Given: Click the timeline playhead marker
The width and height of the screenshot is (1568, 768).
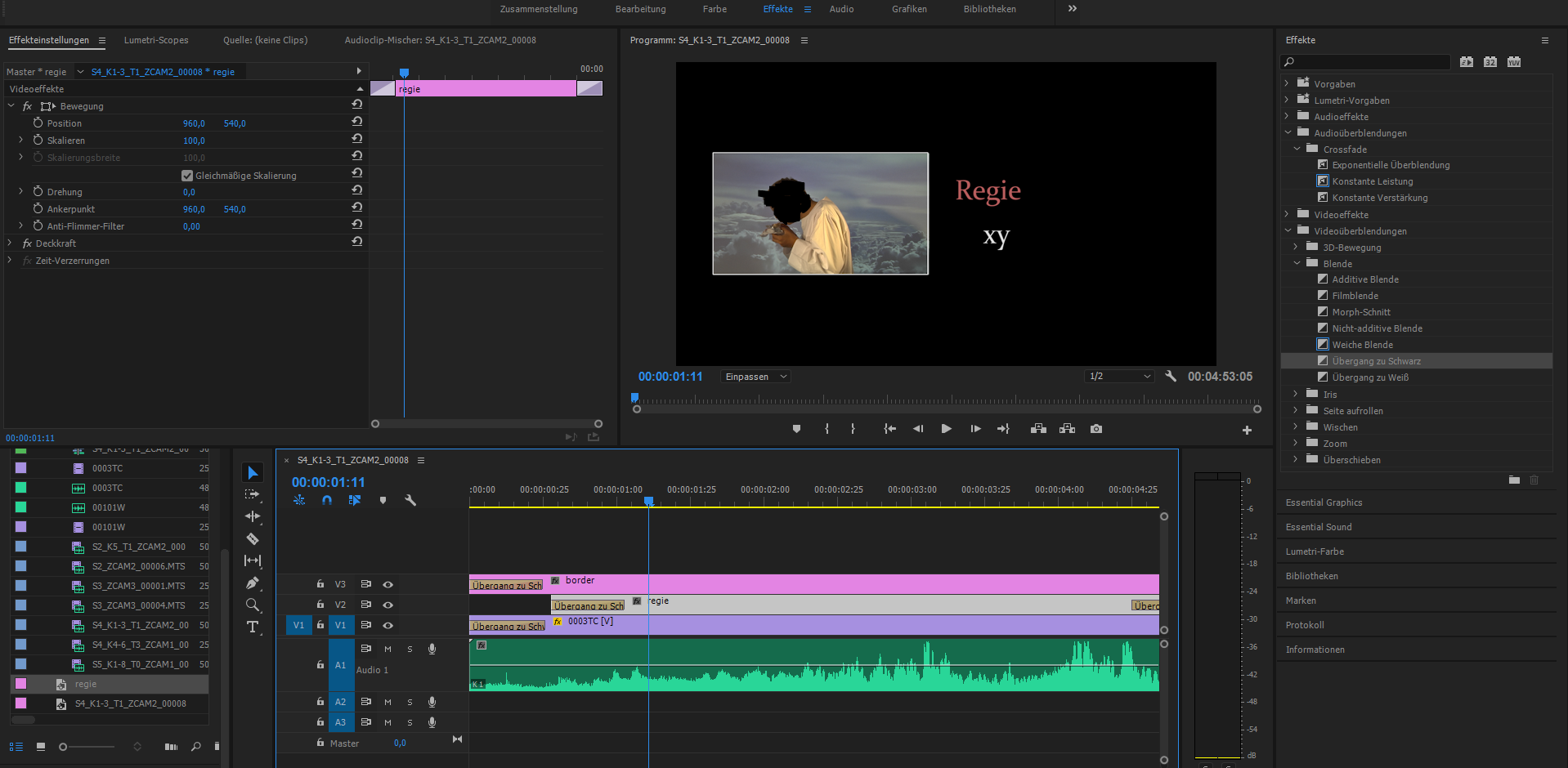Looking at the screenshot, I should tap(648, 501).
